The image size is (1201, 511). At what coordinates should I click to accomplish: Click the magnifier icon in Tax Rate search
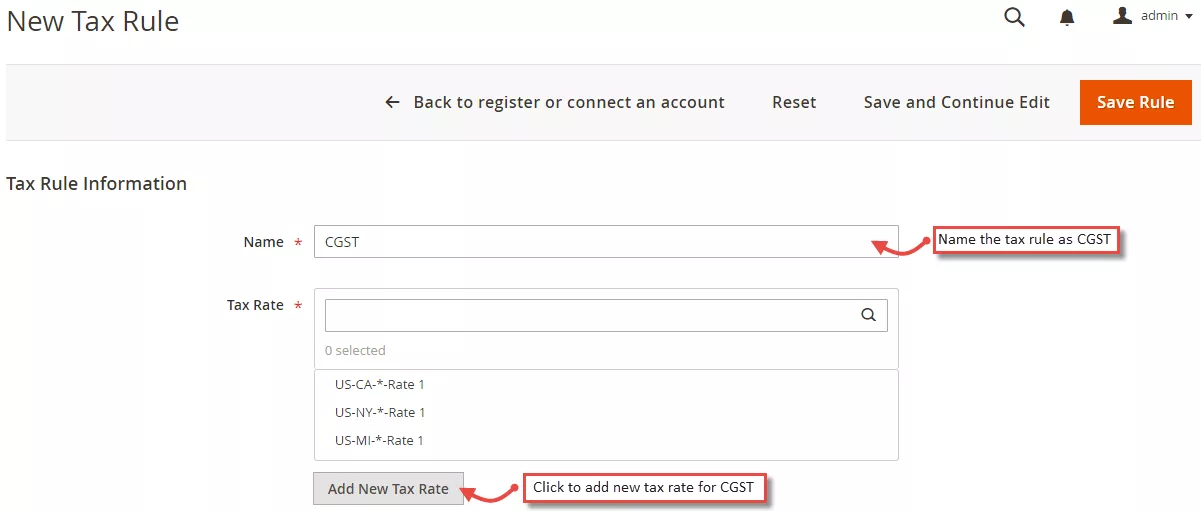pyautogui.click(x=868, y=315)
